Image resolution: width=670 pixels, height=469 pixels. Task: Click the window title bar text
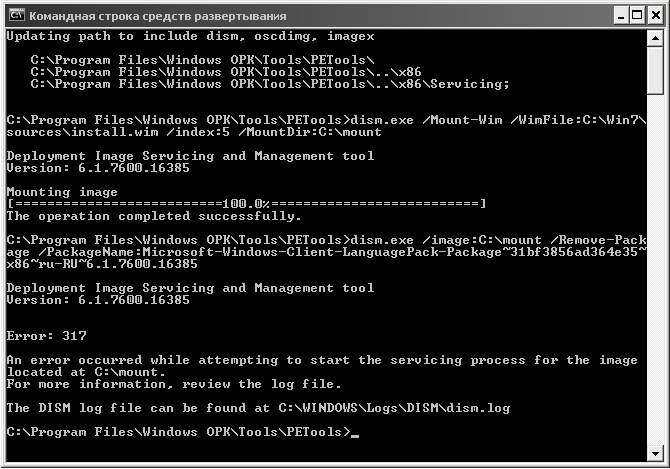(x=157, y=16)
